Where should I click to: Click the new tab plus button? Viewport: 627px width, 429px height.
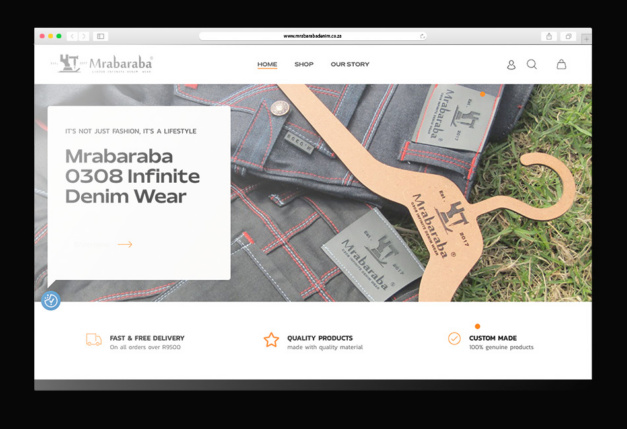[x=586, y=39]
